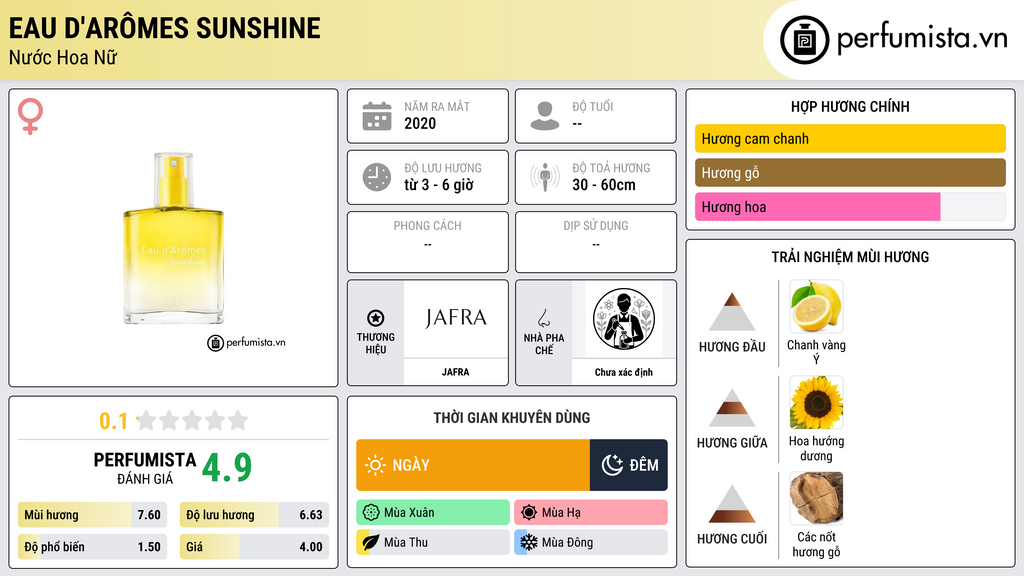Click the JAFRA brand name label
Screen dimensions: 1024x576
pyautogui.click(x=455, y=372)
